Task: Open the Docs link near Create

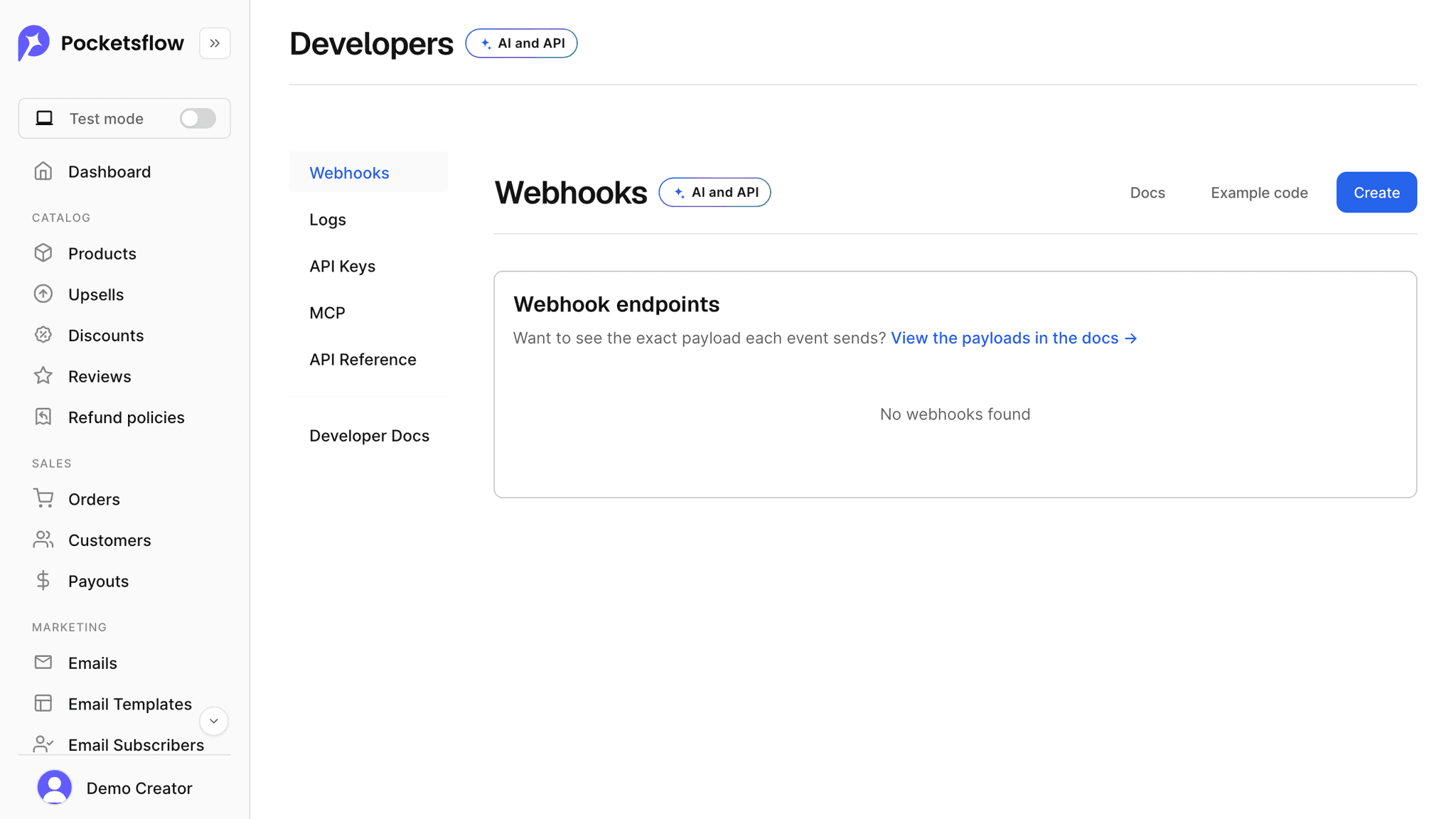Action: tap(1147, 193)
